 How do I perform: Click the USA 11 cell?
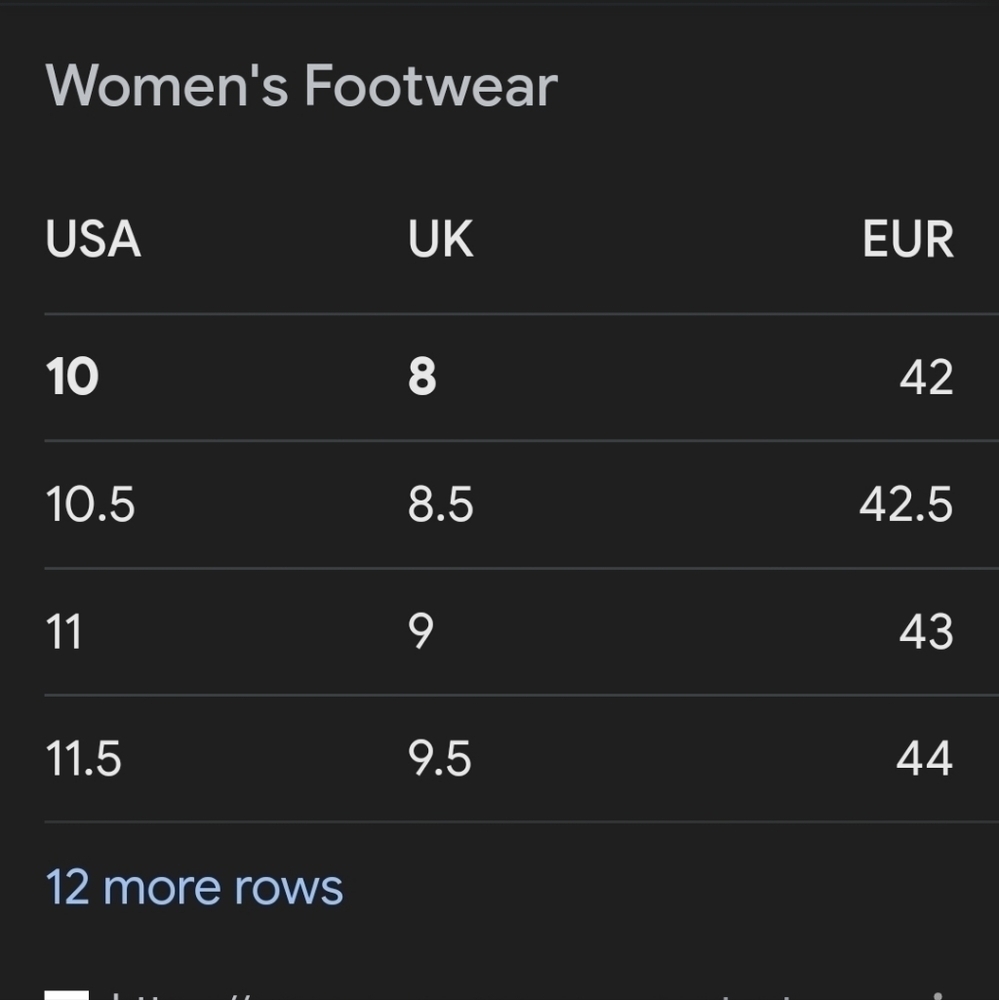(64, 631)
